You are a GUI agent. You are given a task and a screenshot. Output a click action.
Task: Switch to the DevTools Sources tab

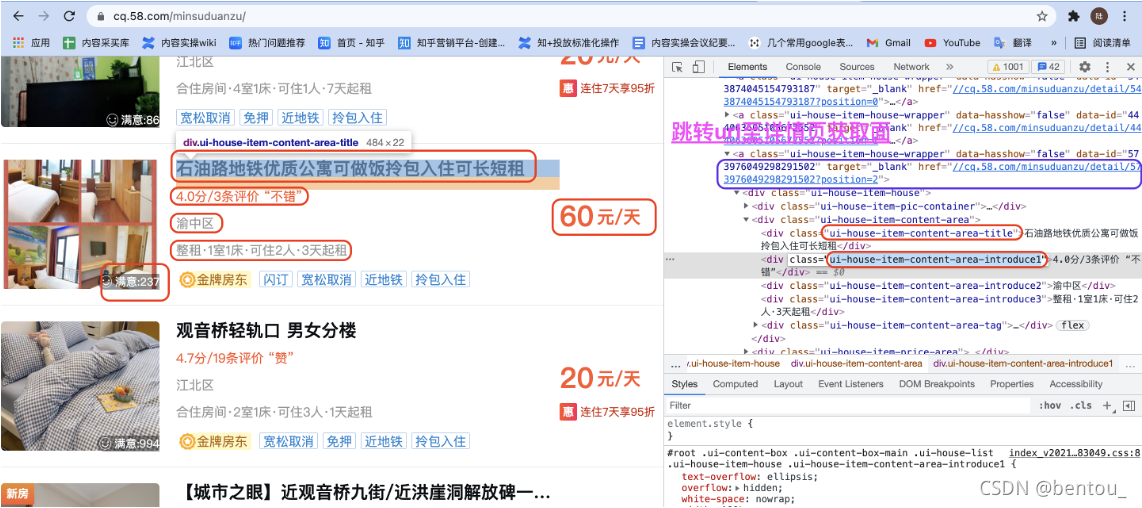(x=856, y=67)
